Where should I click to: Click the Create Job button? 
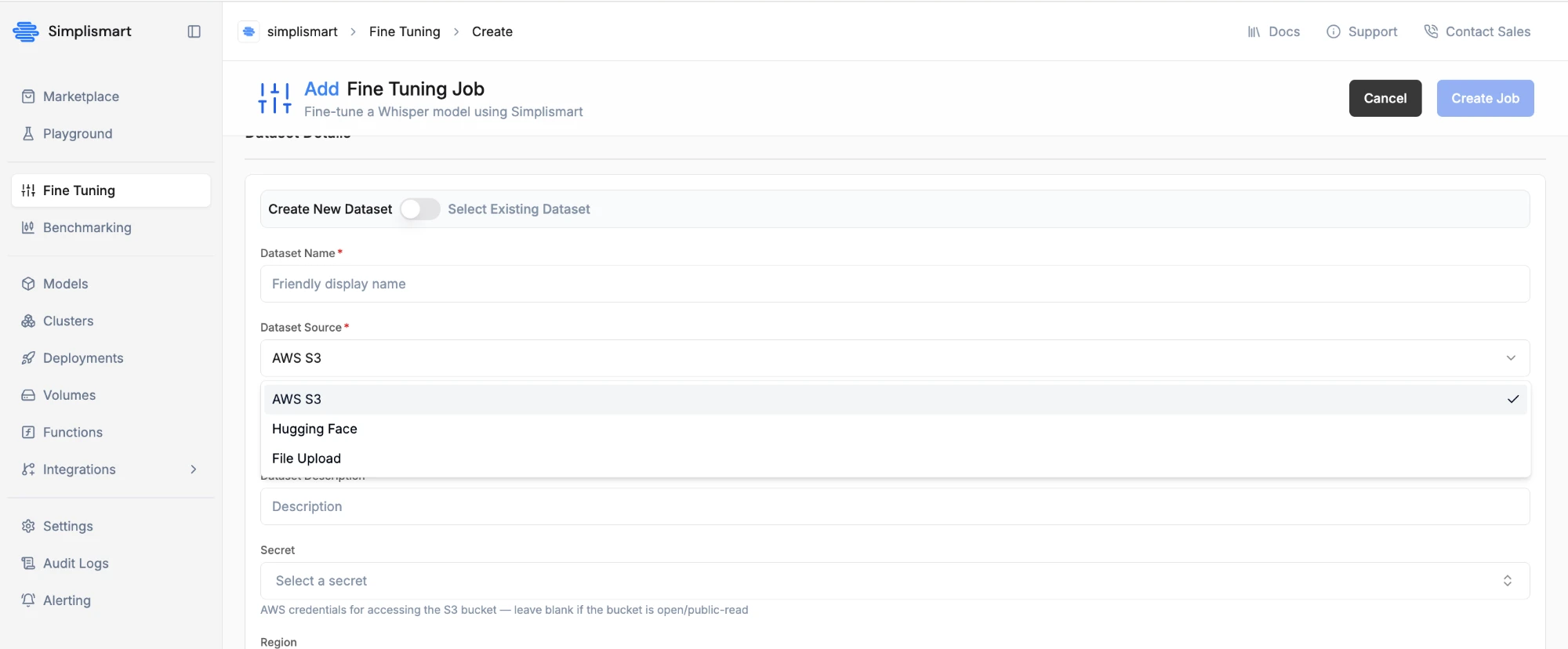pos(1485,98)
